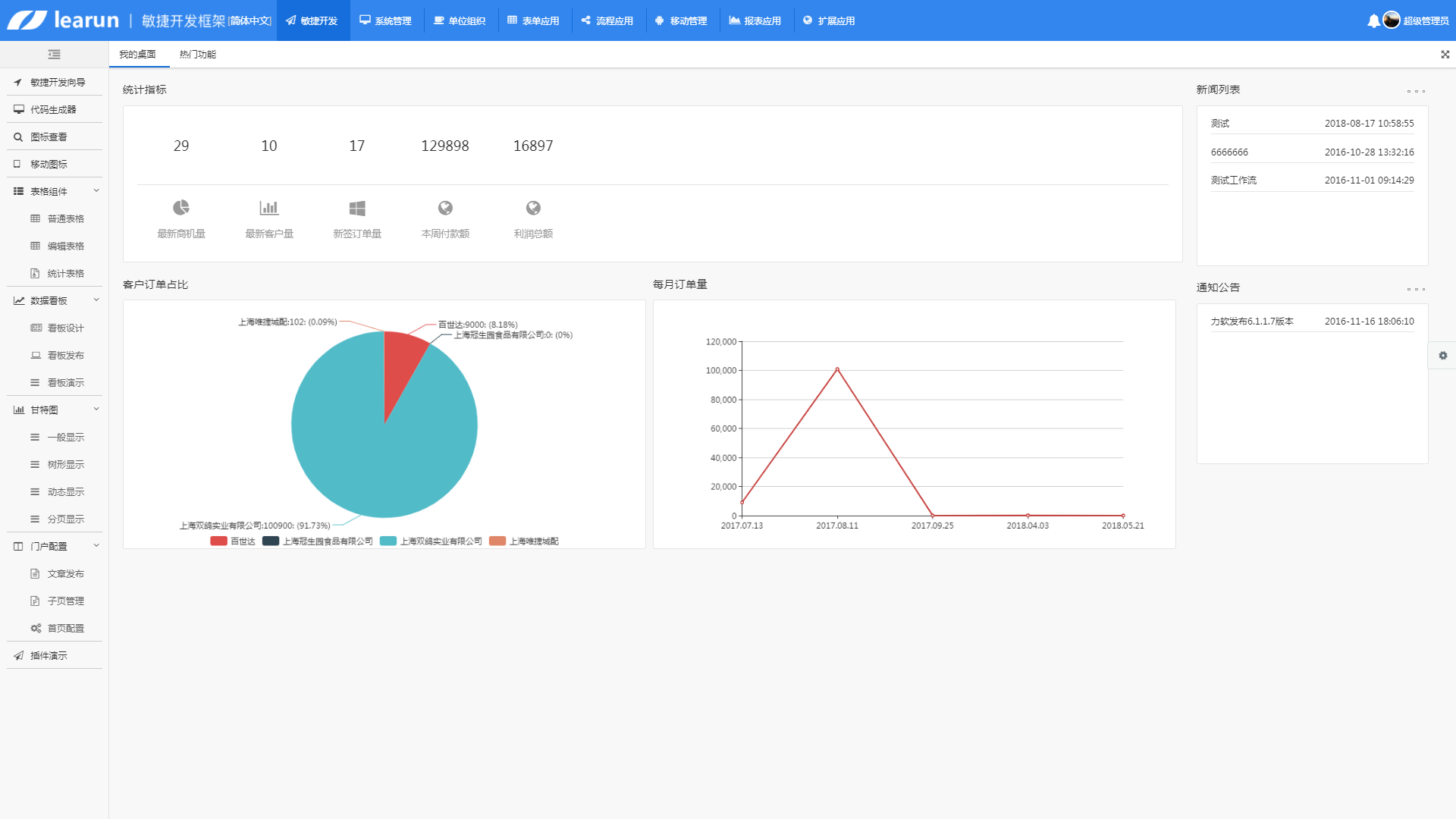Select the 敏捷开发 top menu
Screen dimensions: 1456x819
click(x=312, y=20)
